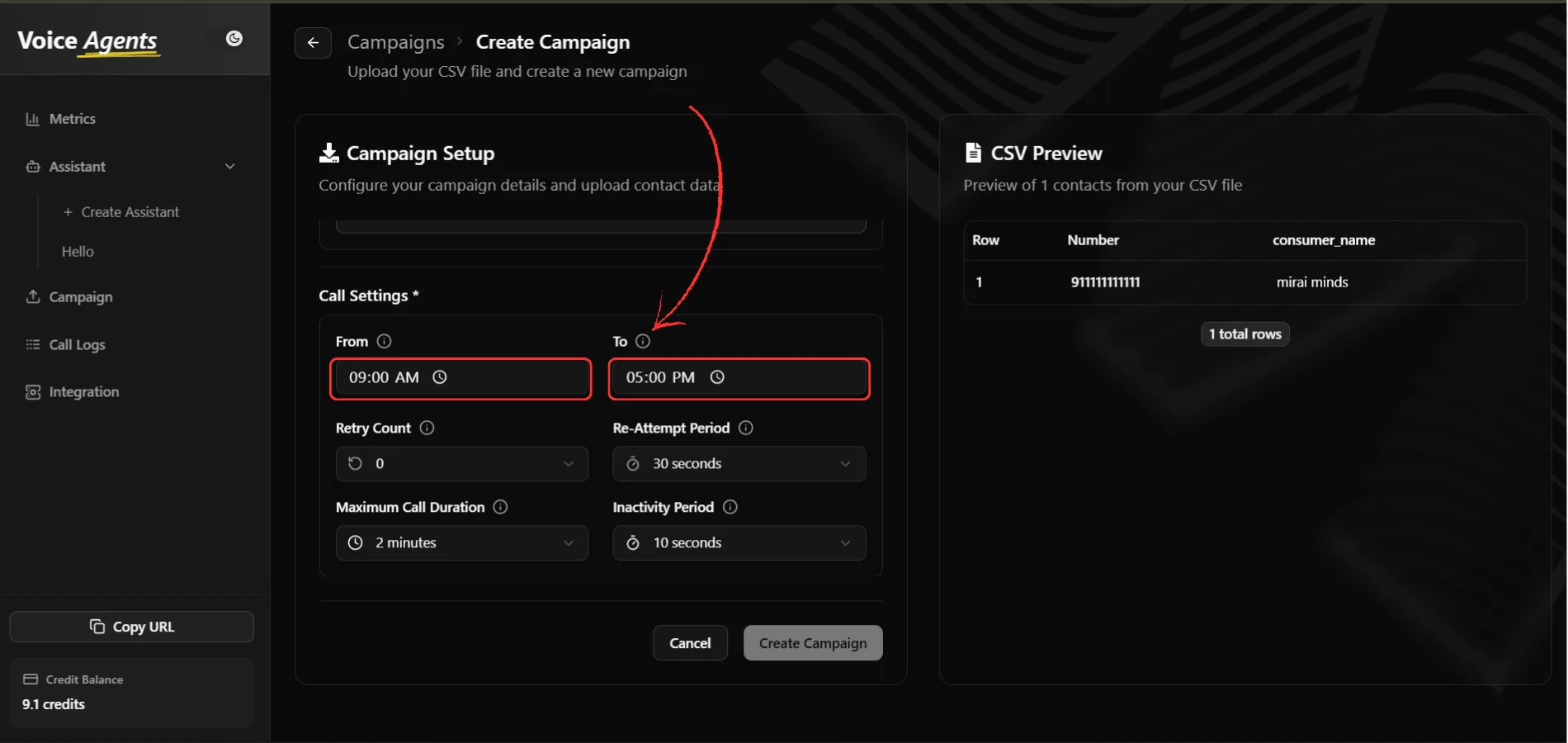Click the clock icon in To time

(x=717, y=377)
